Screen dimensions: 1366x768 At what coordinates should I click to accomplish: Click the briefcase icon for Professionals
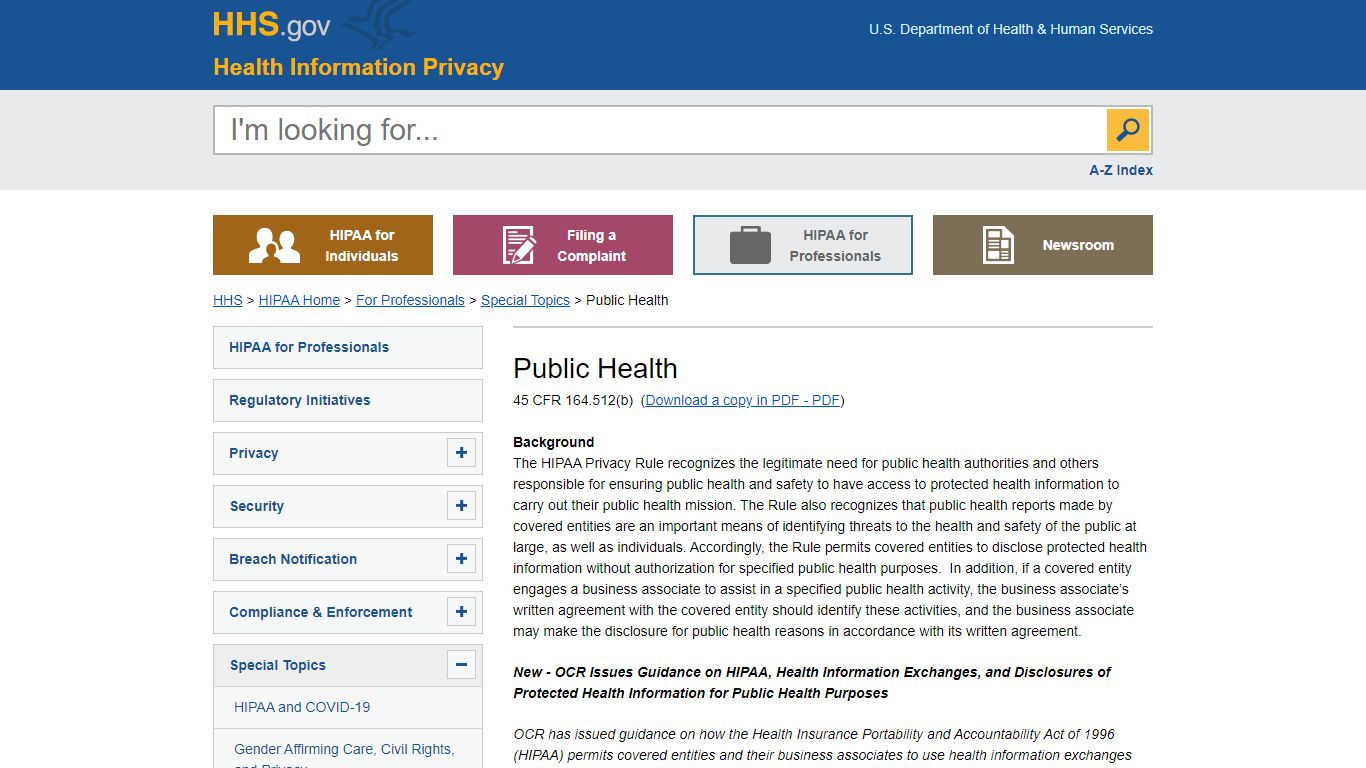pos(750,245)
